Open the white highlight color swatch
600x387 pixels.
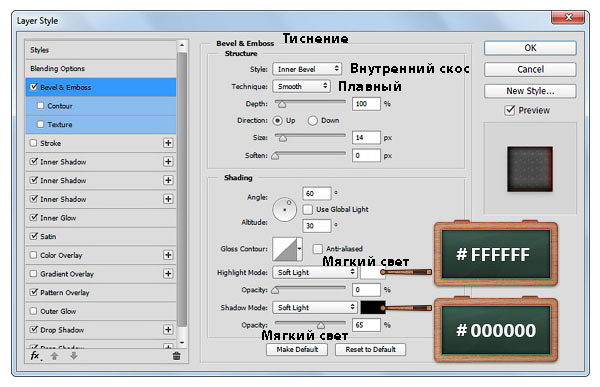tap(373, 272)
